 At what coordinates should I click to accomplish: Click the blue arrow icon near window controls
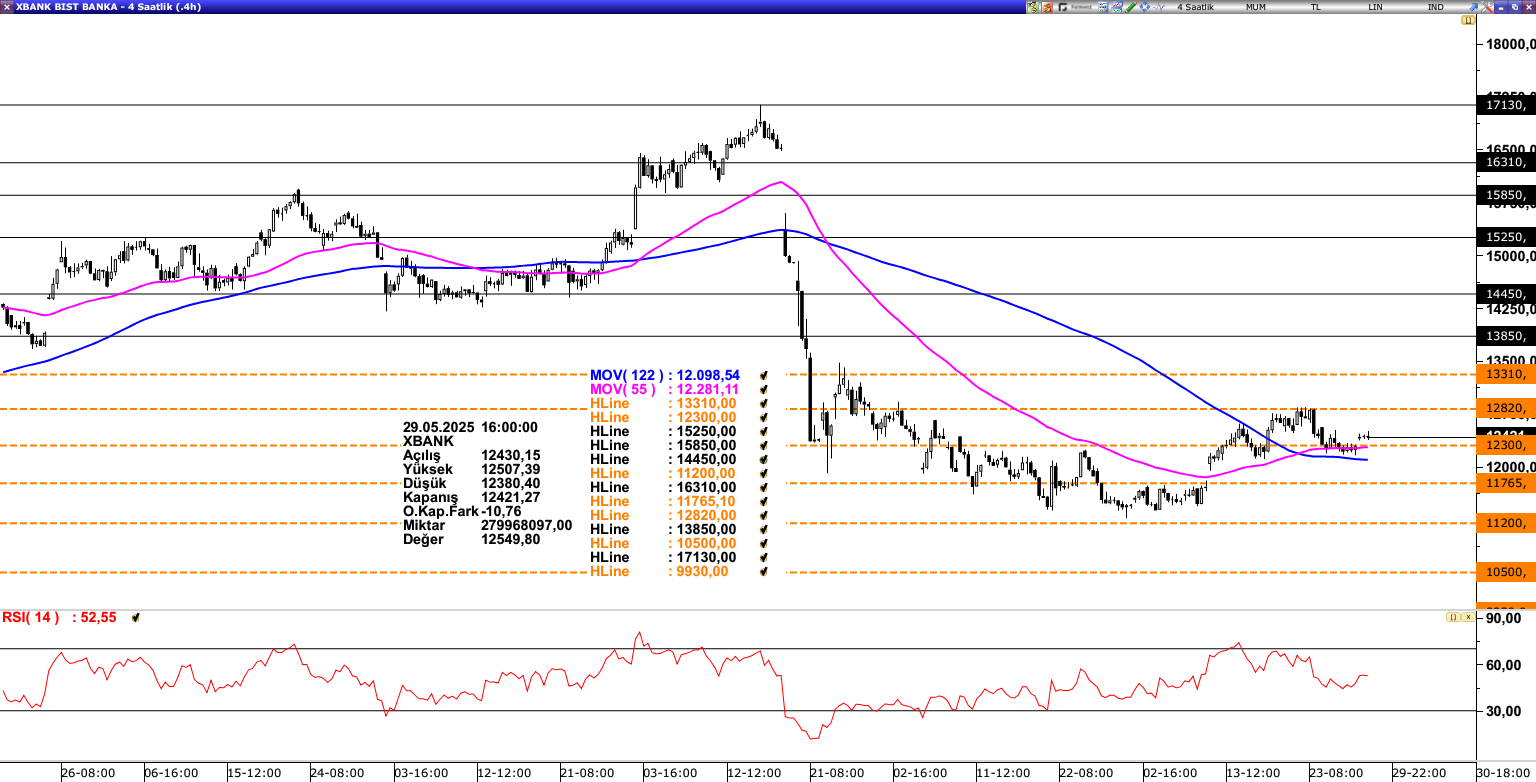point(1473,7)
